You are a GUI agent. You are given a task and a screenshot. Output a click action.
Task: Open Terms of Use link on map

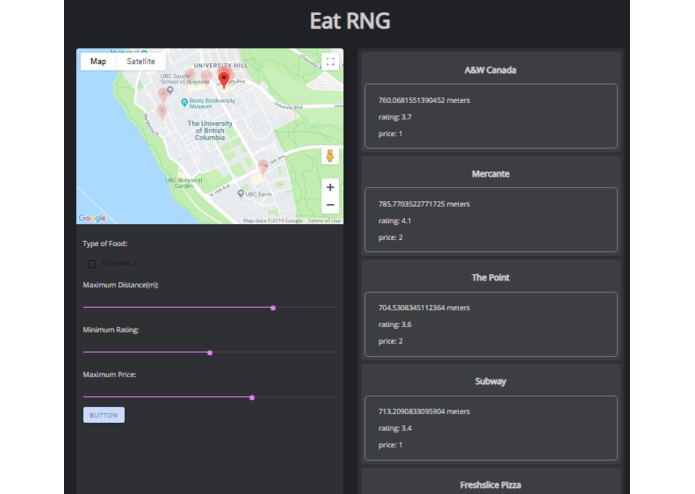click(324, 220)
